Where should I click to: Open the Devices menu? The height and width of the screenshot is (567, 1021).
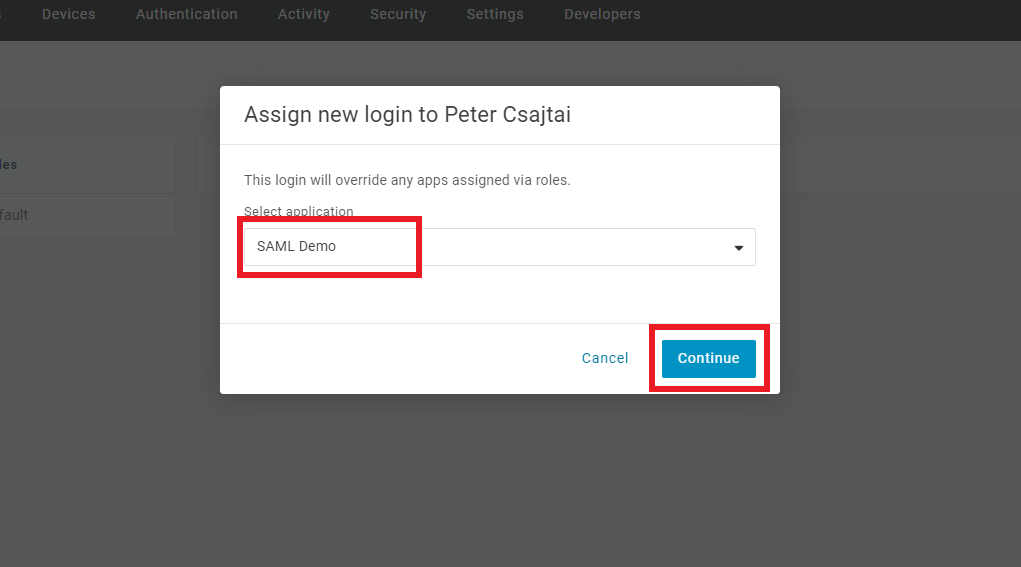pos(68,14)
